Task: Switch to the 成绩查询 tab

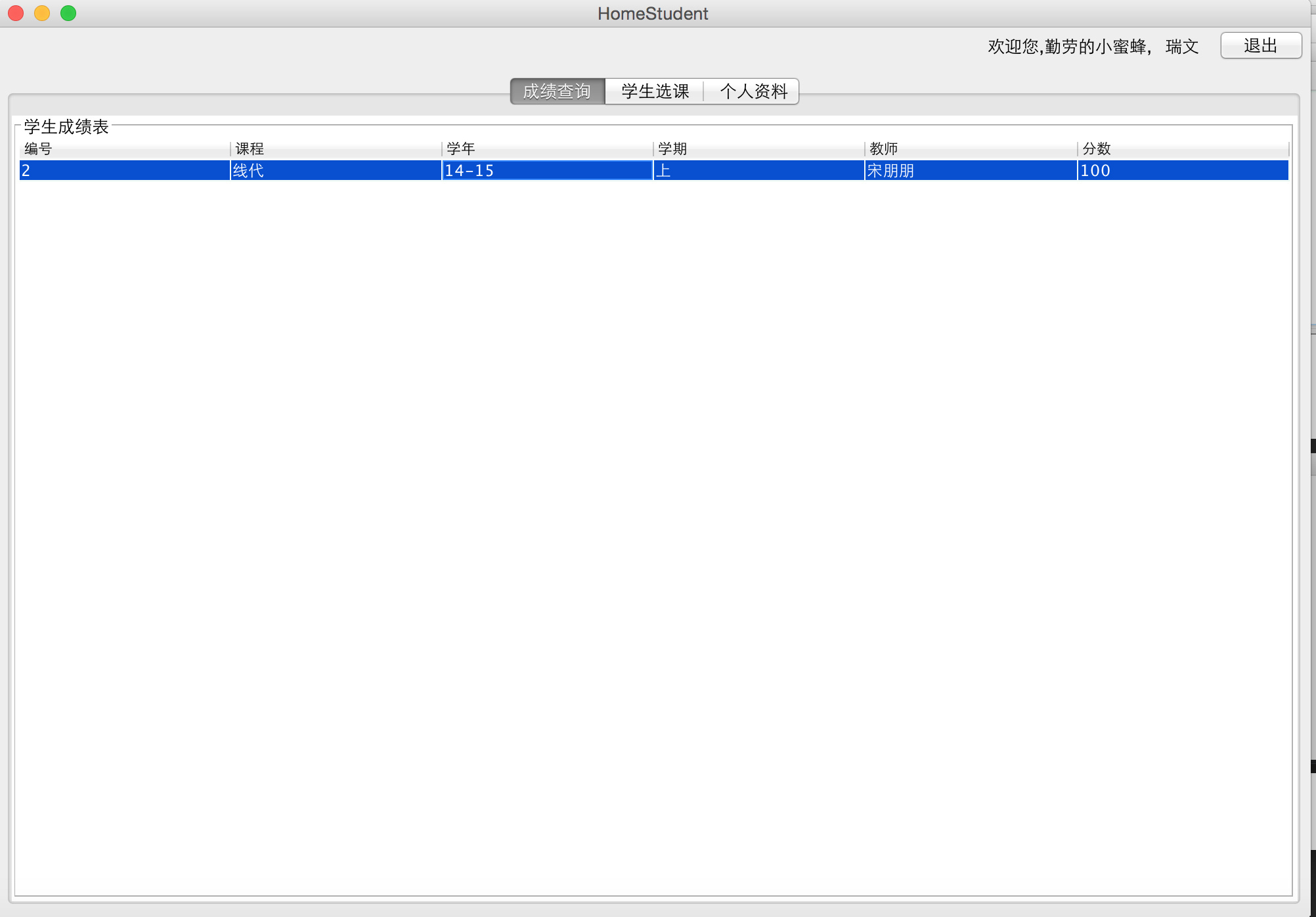Action: [557, 91]
